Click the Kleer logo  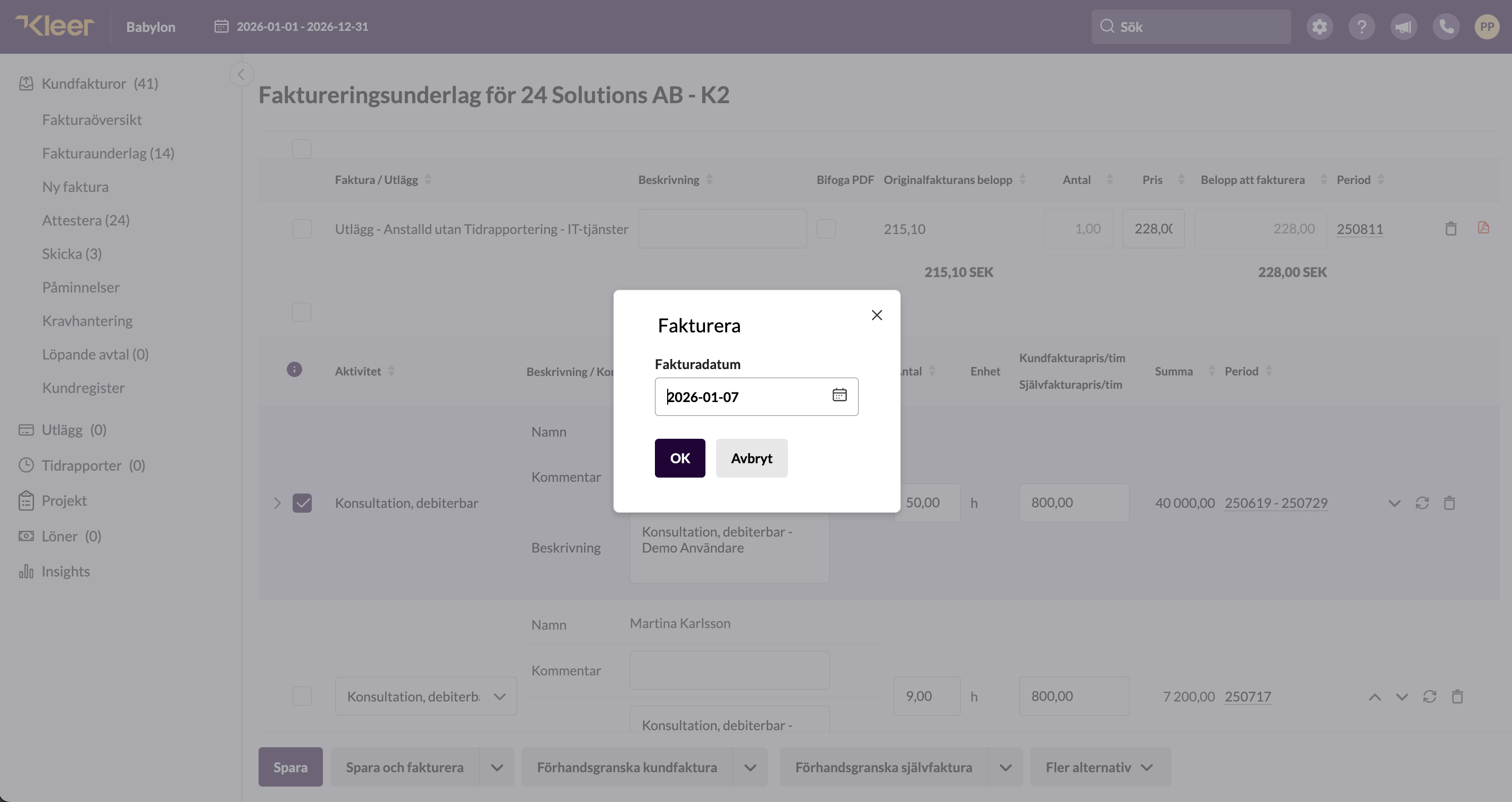click(x=55, y=27)
